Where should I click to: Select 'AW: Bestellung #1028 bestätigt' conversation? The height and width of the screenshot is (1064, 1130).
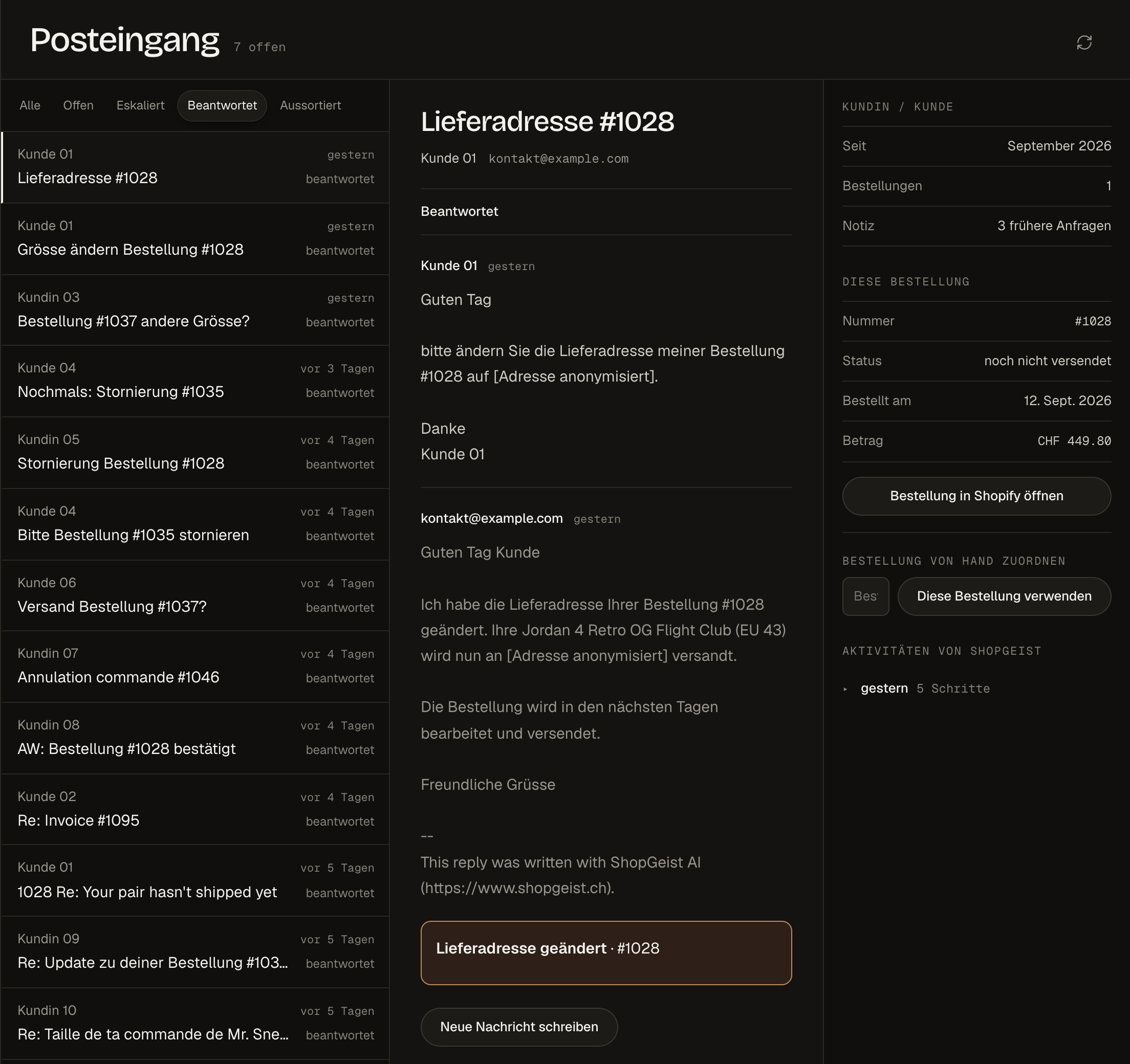click(x=195, y=738)
